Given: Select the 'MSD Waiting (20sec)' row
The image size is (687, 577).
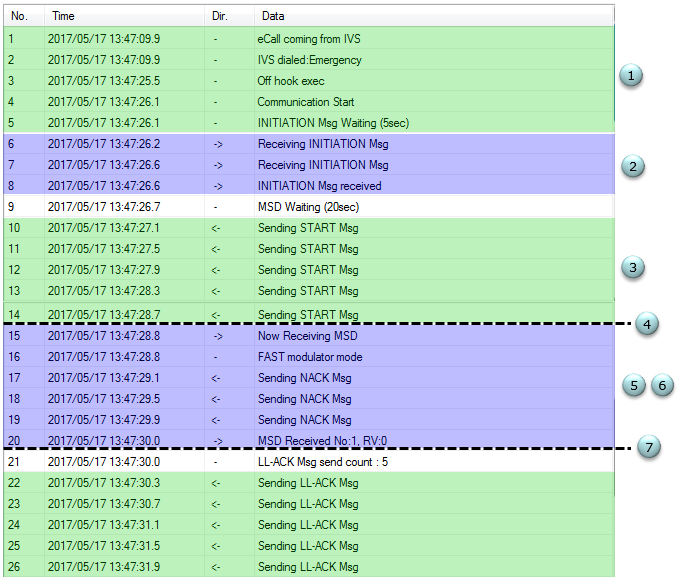Looking at the screenshot, I should (309, 207).
